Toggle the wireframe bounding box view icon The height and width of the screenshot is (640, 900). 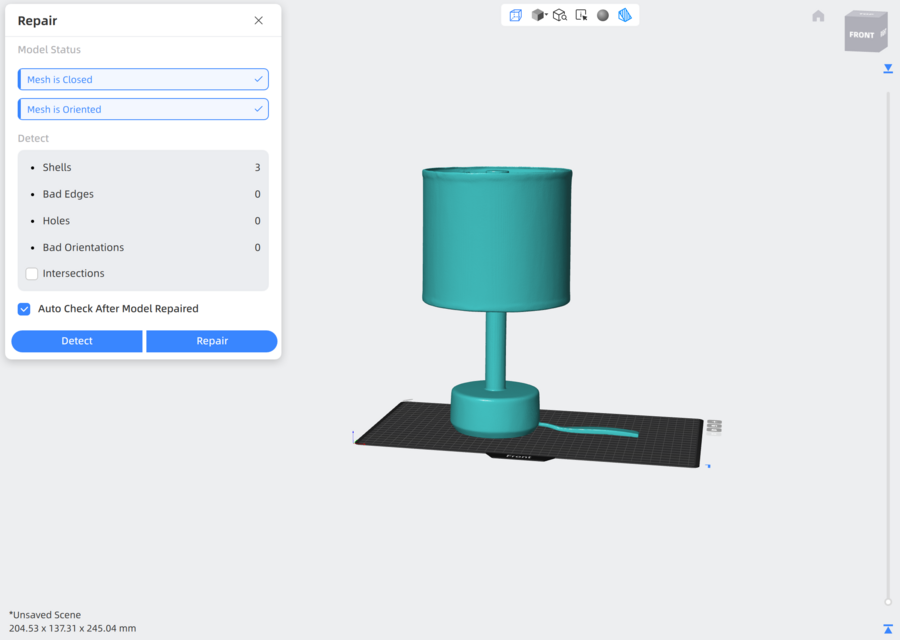pos(516,15)
